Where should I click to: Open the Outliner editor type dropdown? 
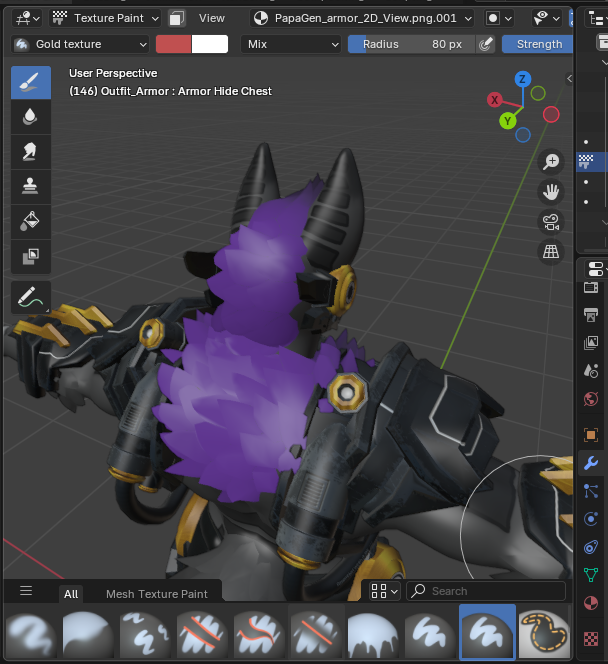[x=597, y=19]
